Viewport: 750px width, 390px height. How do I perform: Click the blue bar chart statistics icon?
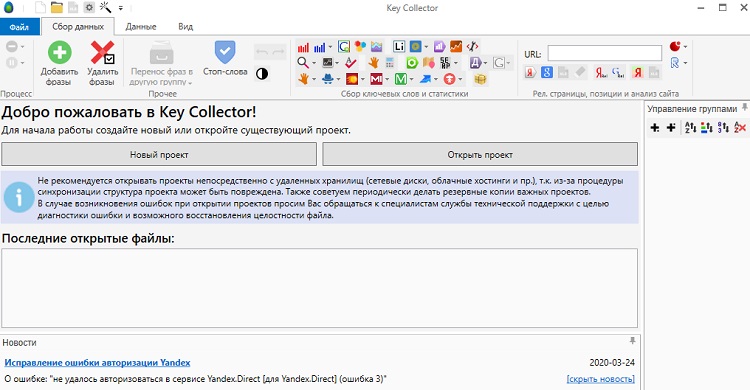320,47
